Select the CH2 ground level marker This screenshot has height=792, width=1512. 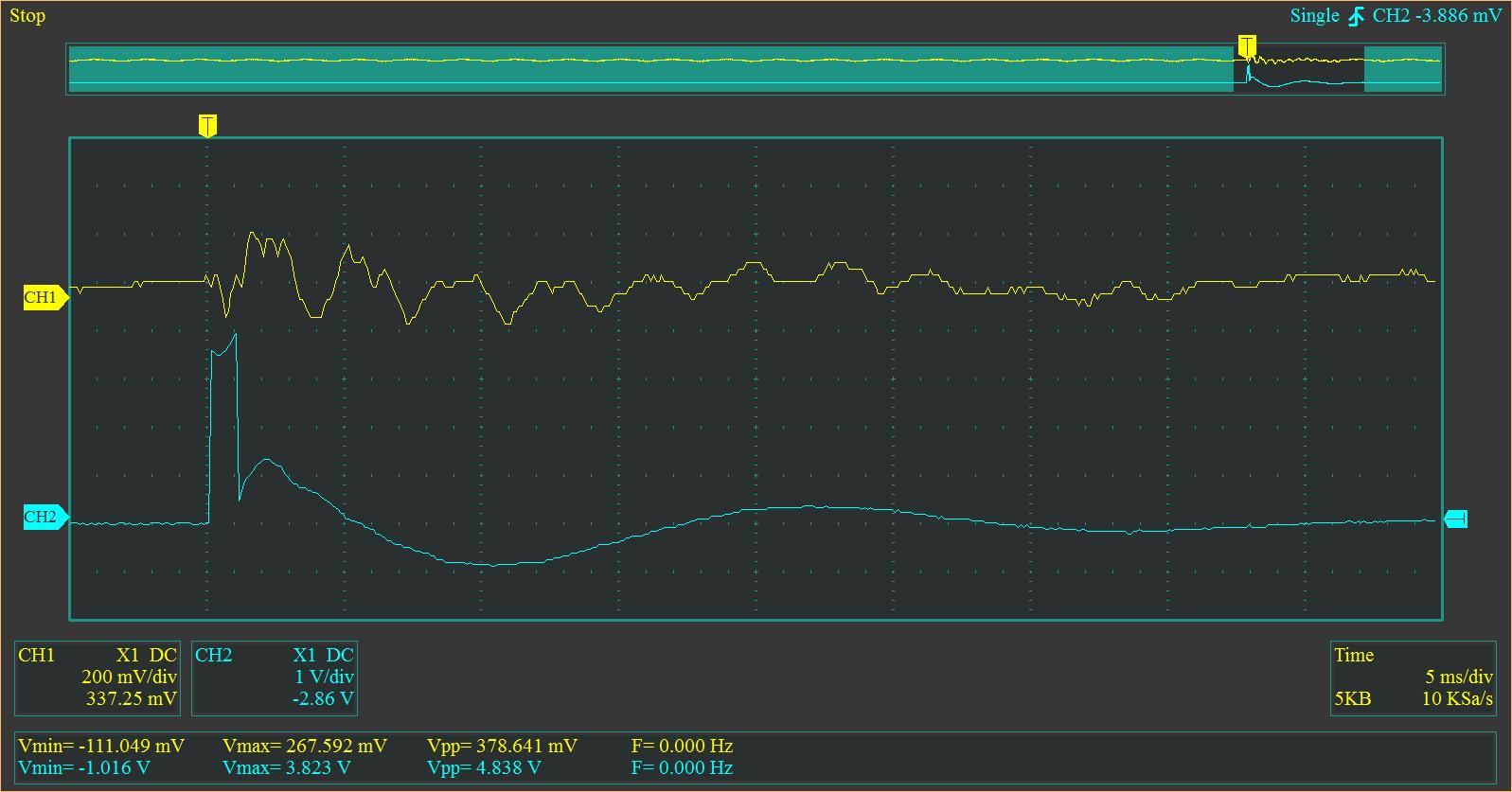(x=45, y=517)
